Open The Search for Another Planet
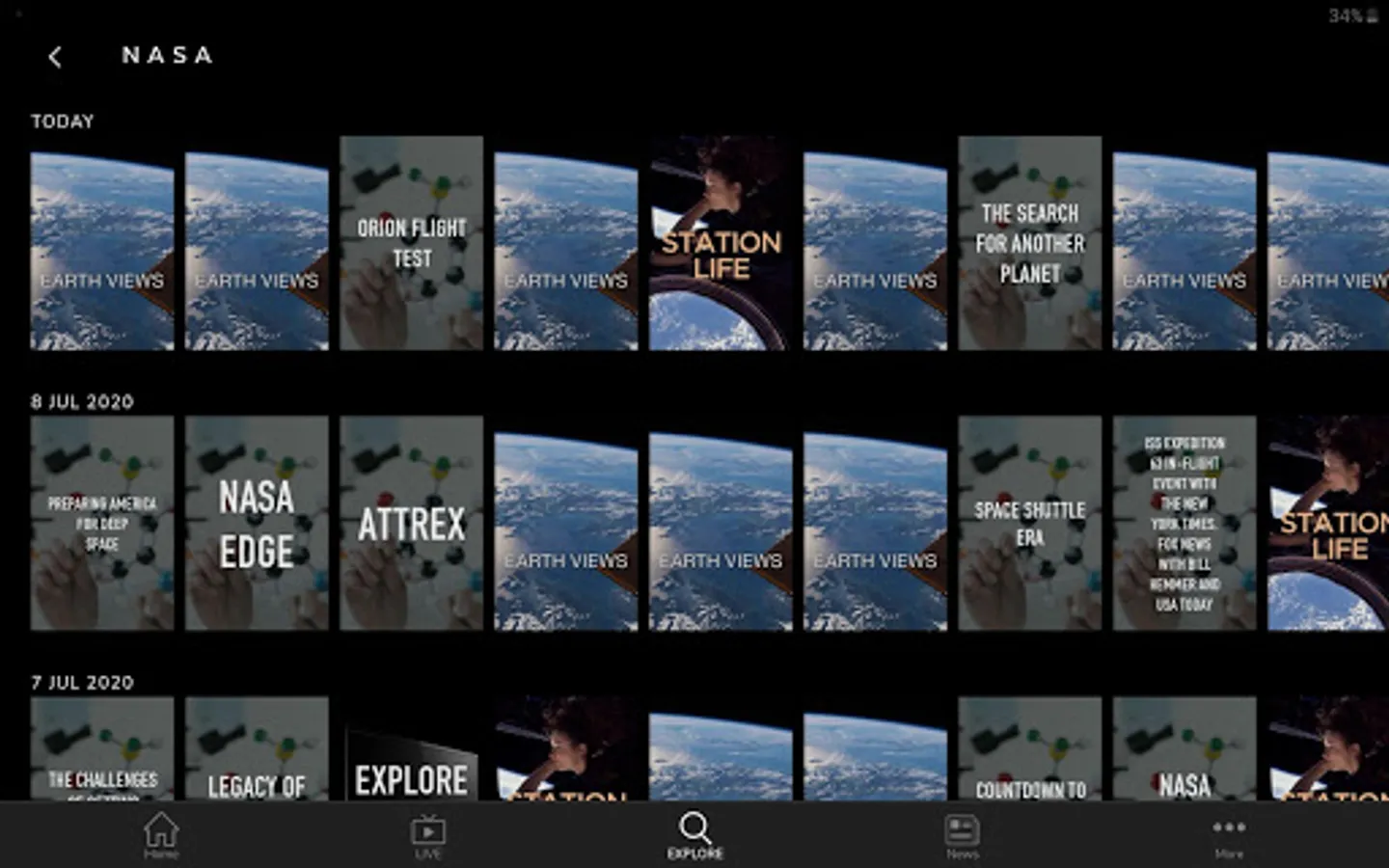 [1030, 243]
